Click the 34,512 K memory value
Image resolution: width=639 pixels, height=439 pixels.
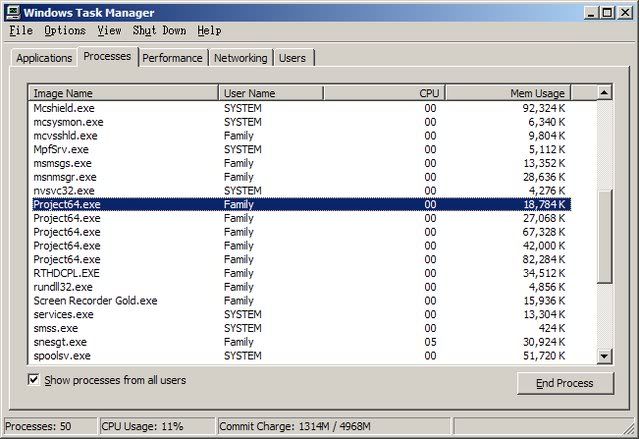click(x=544, y=273)
